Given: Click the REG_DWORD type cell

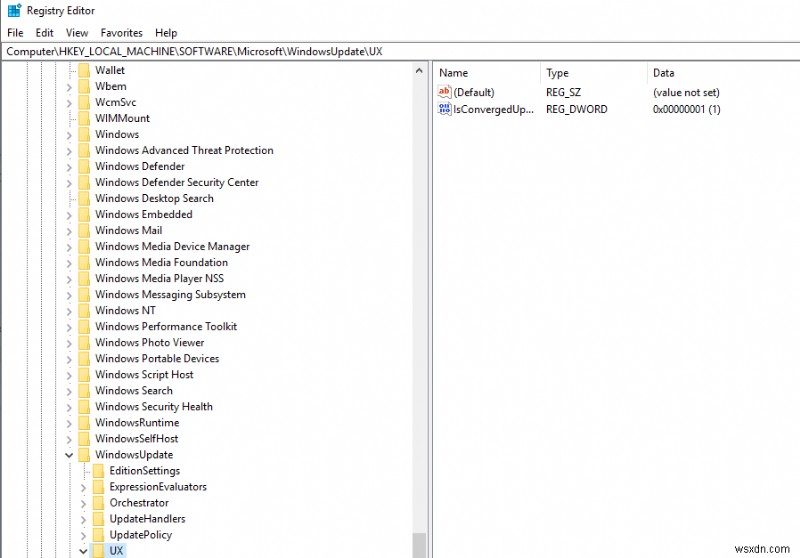Looking at the screenshot, I should [x=577, y=109].
